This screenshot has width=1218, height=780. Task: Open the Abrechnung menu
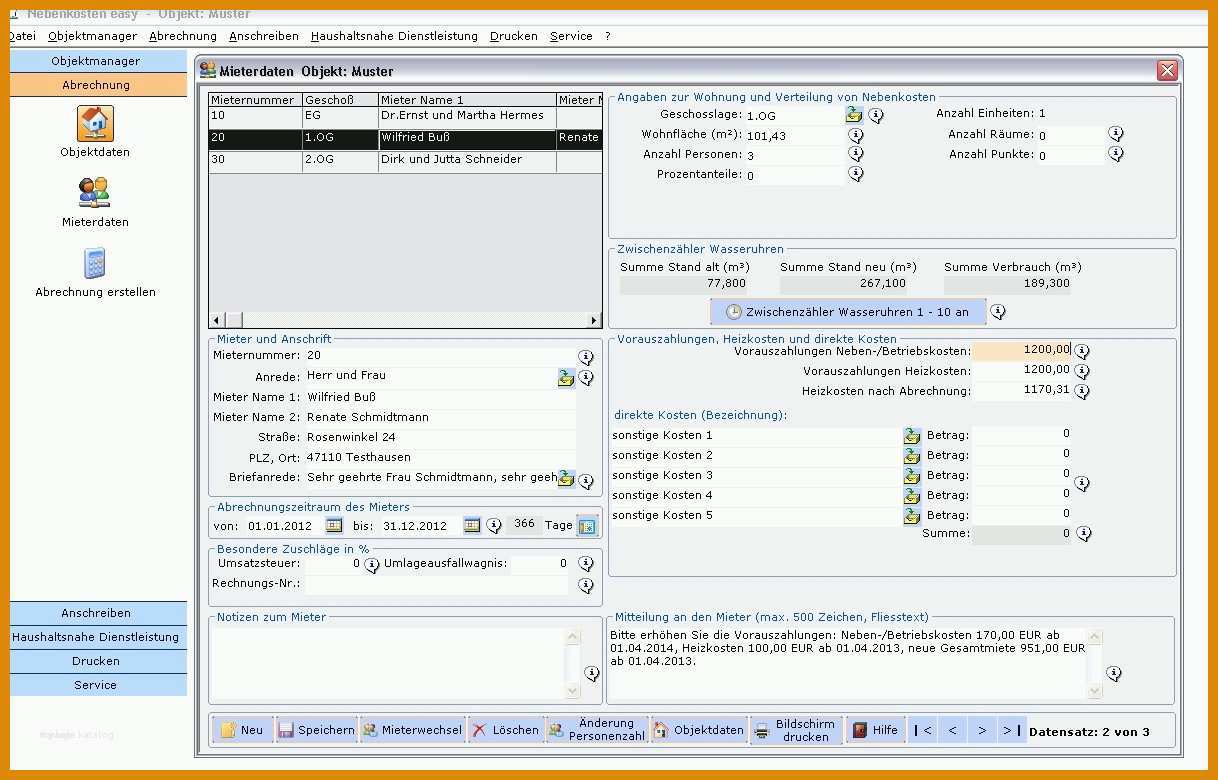click(183, 36)
